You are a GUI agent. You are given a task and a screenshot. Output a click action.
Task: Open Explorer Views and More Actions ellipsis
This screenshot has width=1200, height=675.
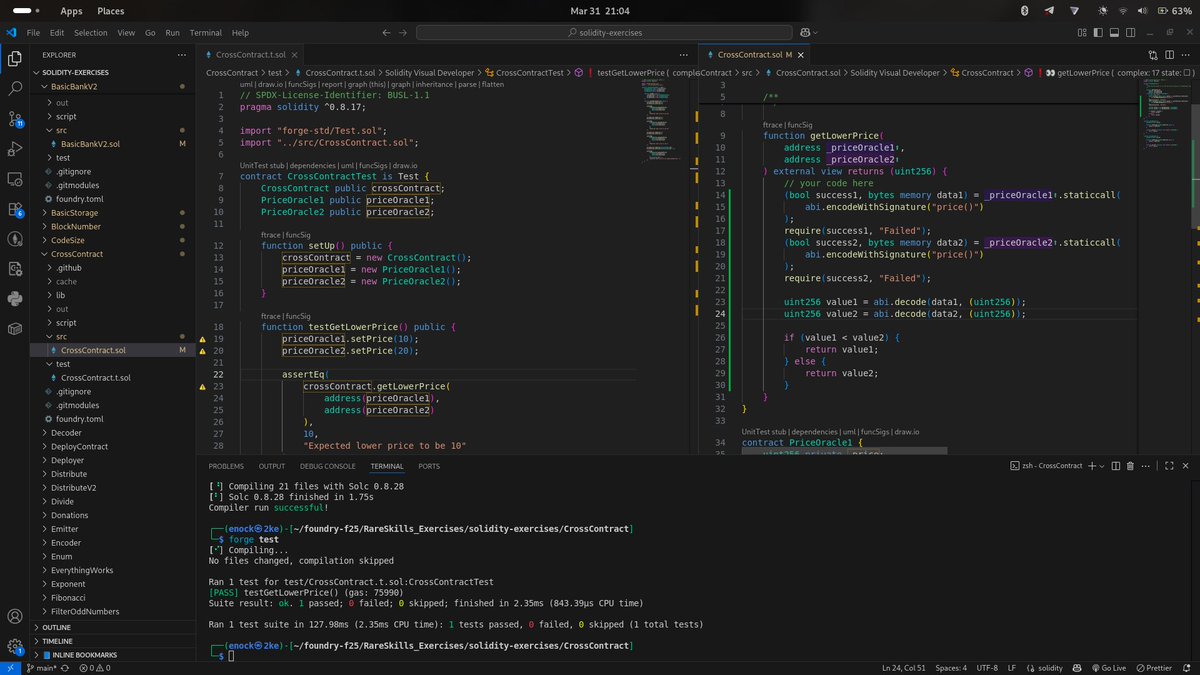181,55
